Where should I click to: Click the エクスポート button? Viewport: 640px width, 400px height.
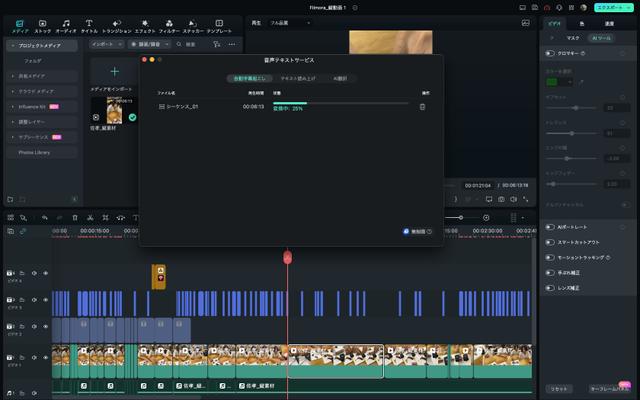(610, 7)
